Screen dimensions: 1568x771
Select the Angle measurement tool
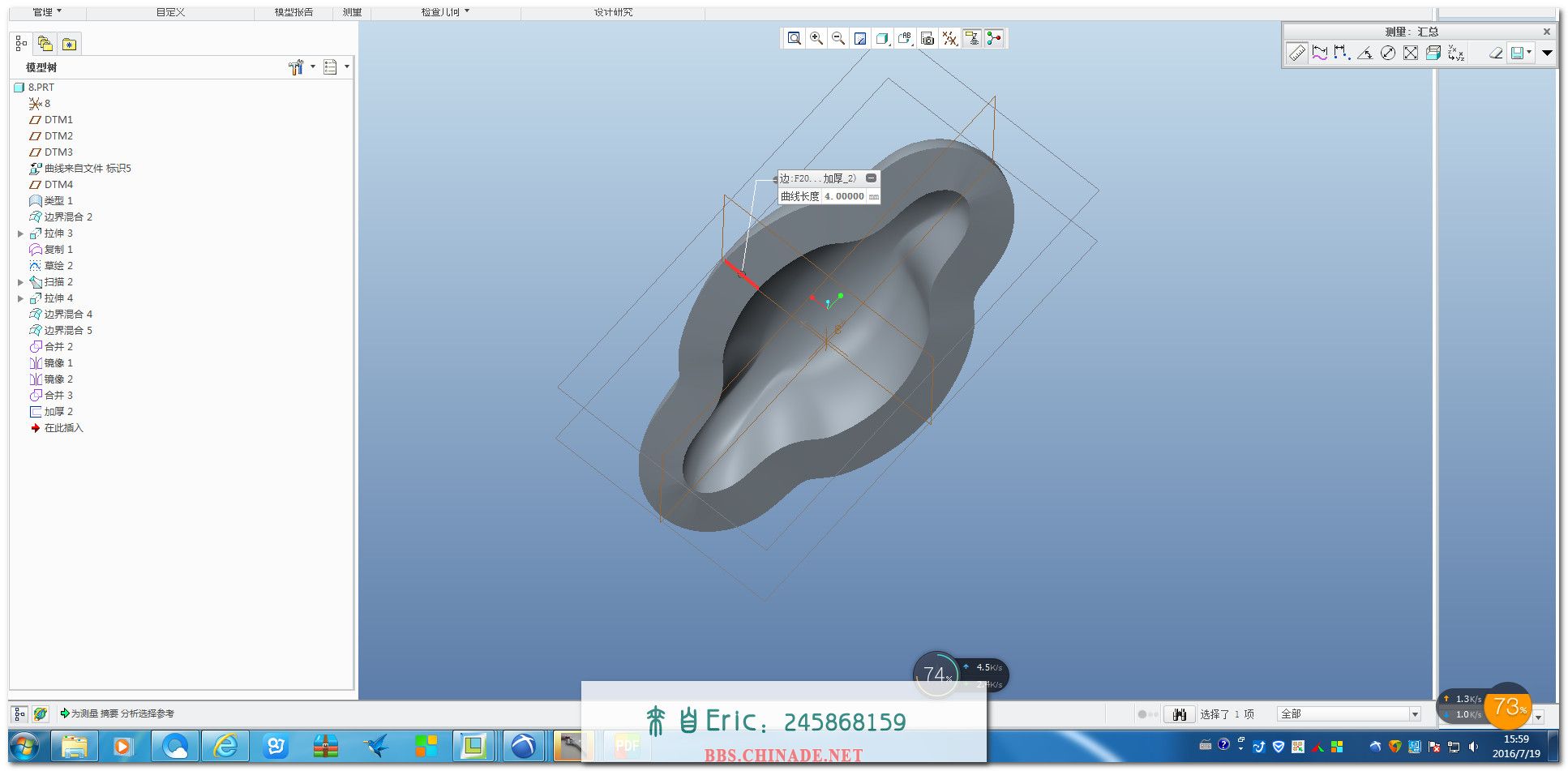click(x=1365, y=53)
